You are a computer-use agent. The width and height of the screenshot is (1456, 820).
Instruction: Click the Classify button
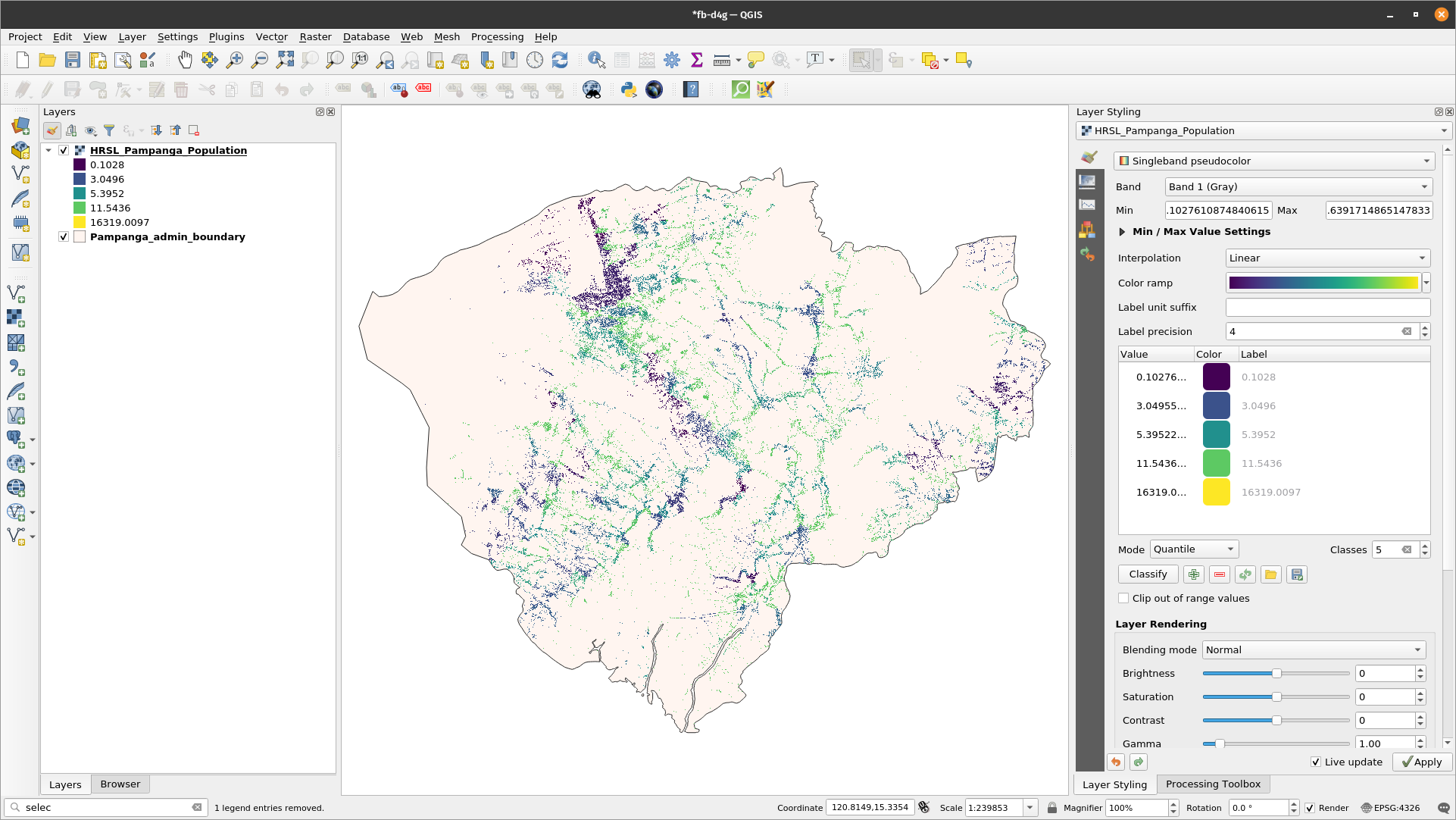tap(1148, 573)
